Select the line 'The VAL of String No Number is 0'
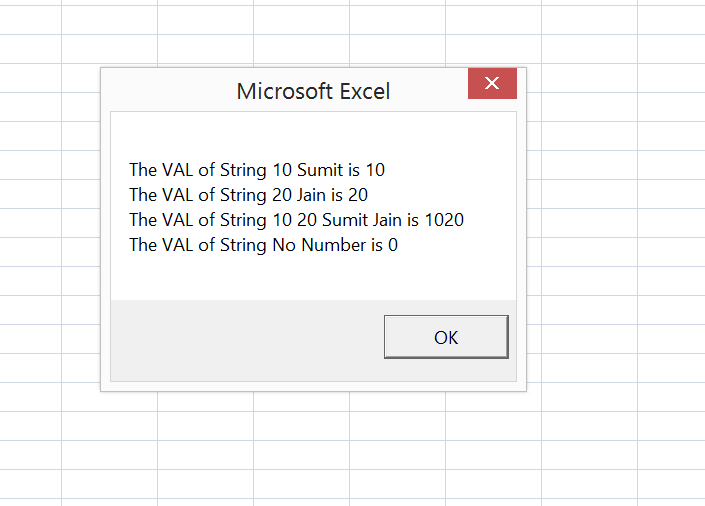The image size is (705, 506). point(263,245)
